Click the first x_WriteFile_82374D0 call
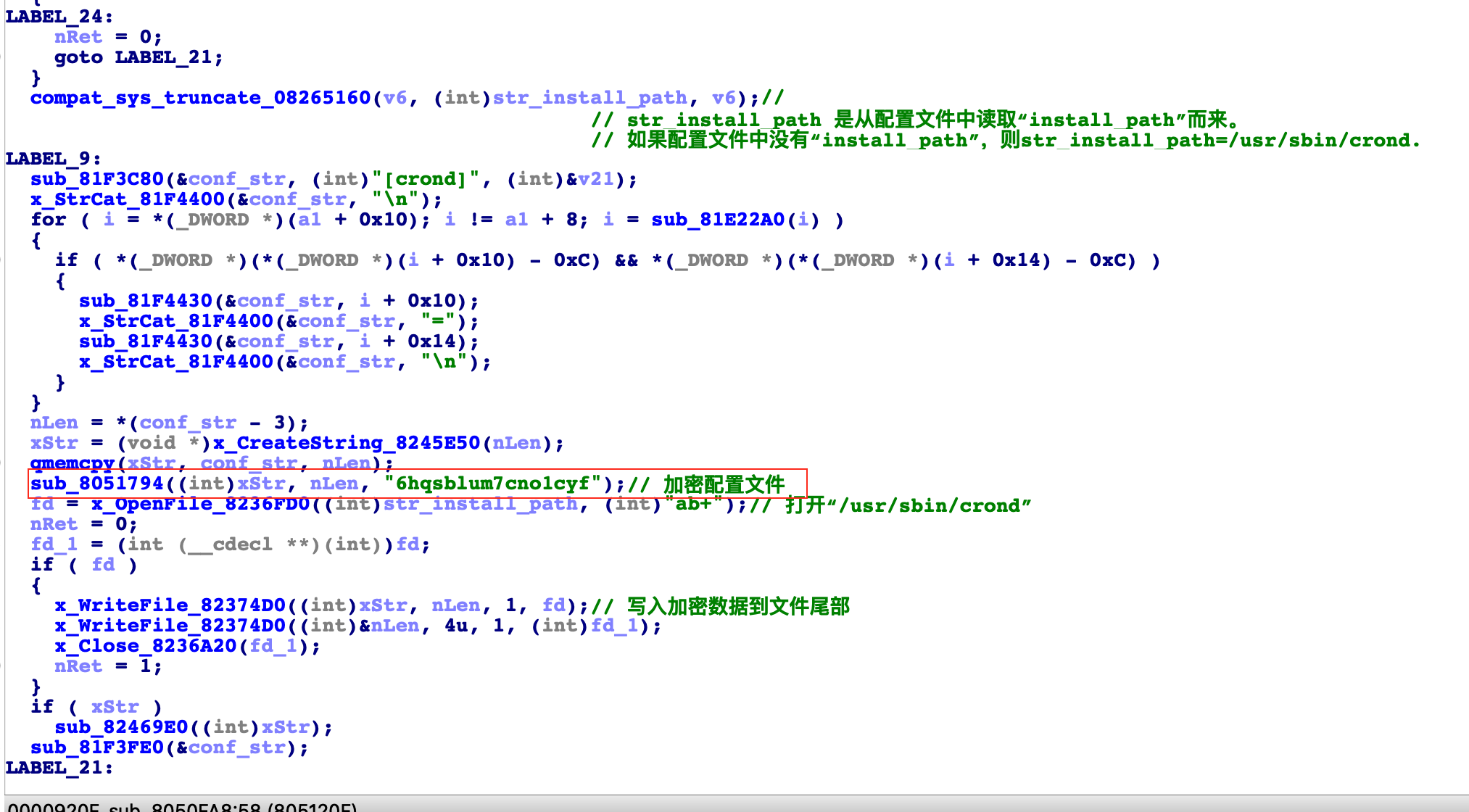Image resolution: width=1469 pixels, height=812 pixels. pyautogui.click(x=170, y=605)
